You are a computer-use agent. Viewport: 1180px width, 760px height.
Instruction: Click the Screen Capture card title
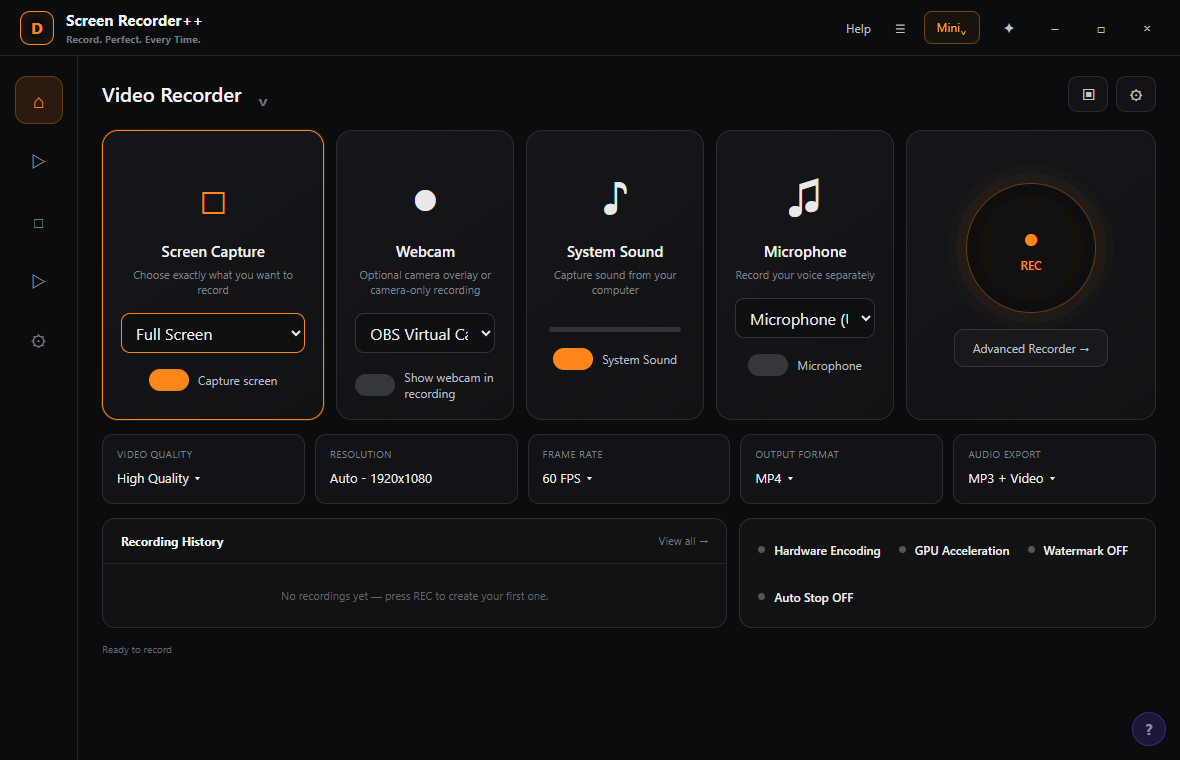coord(213,251)
